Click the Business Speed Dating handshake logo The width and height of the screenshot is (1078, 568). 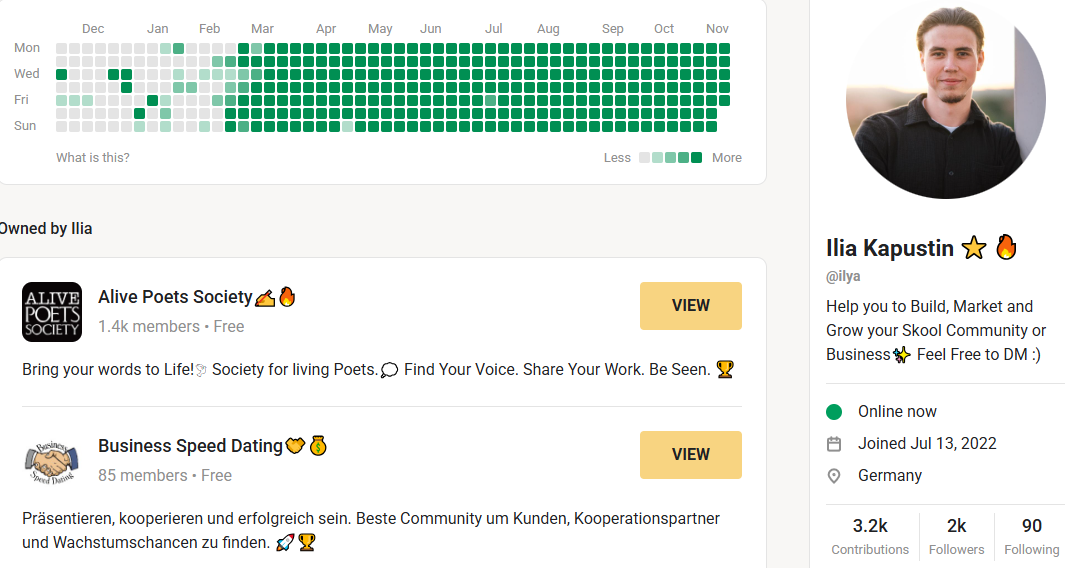[52, 461]
